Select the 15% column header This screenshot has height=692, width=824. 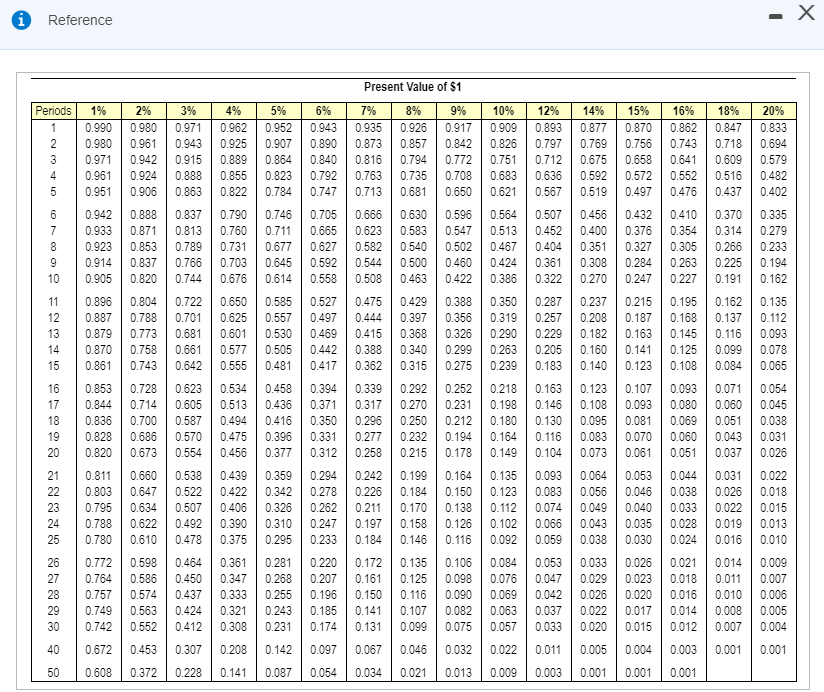tap(638, 111)
